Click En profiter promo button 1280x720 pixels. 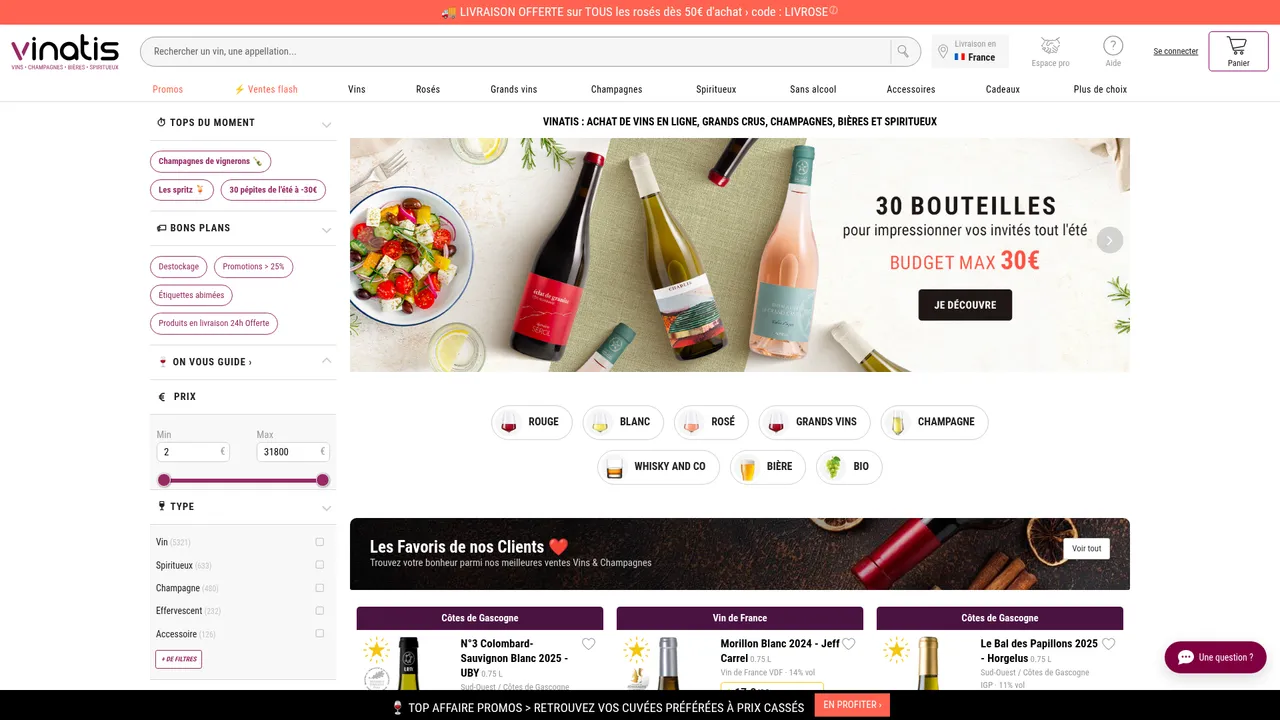[852, 705]
